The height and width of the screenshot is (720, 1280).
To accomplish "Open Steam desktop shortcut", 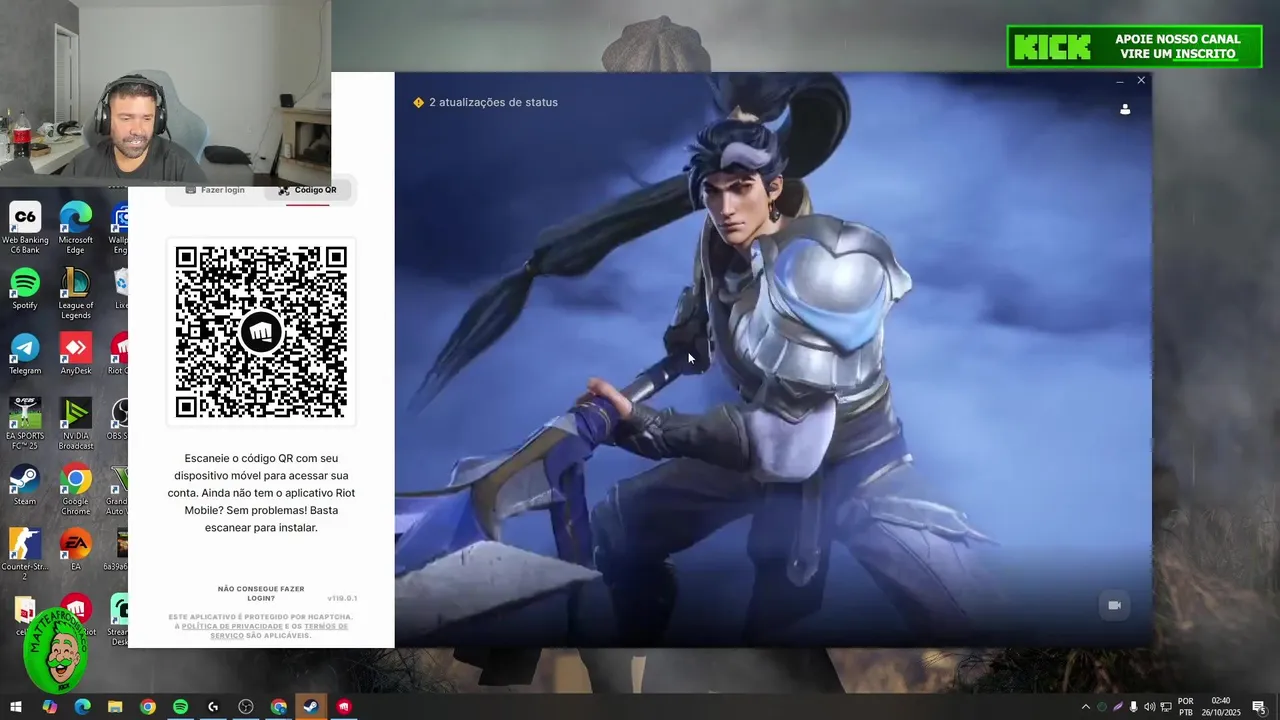I will coord(25,485).
